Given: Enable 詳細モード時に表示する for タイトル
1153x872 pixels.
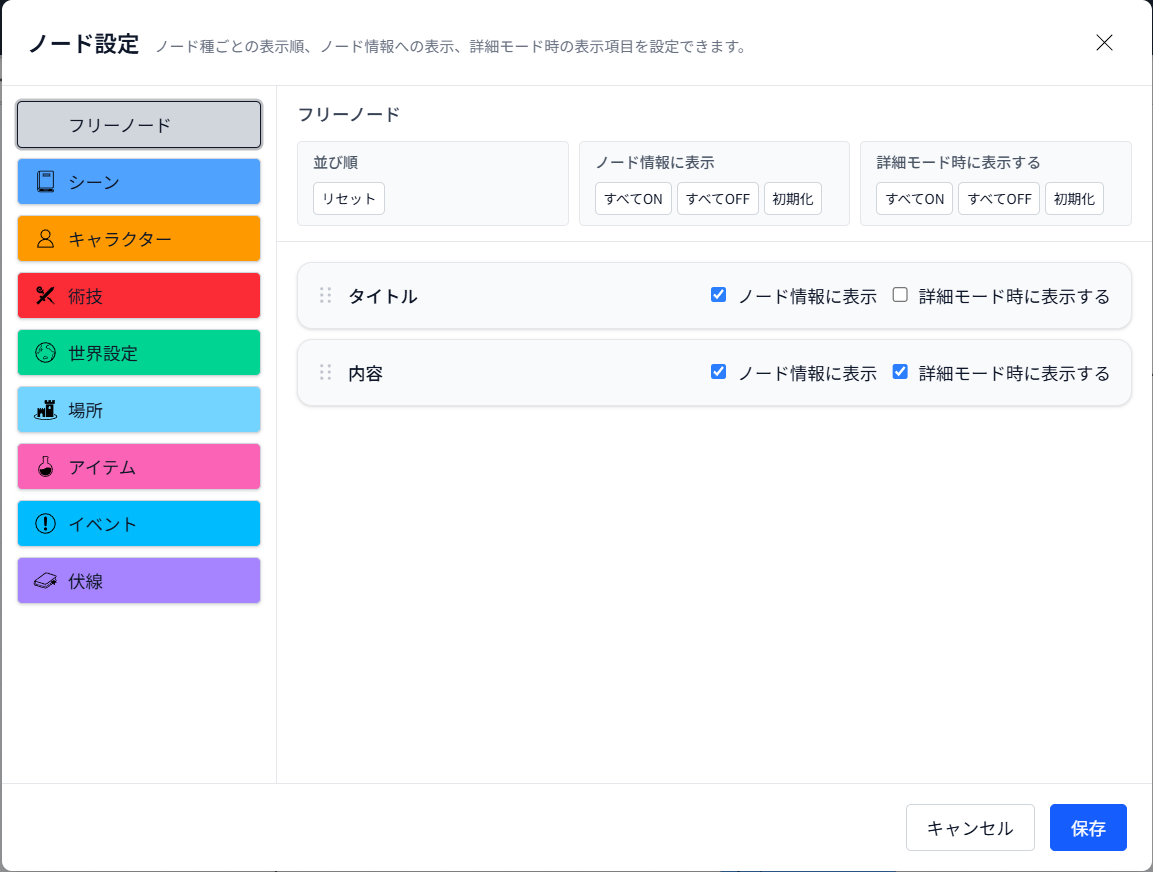Looking at the screenshot, I should click(x=900, y=295).
